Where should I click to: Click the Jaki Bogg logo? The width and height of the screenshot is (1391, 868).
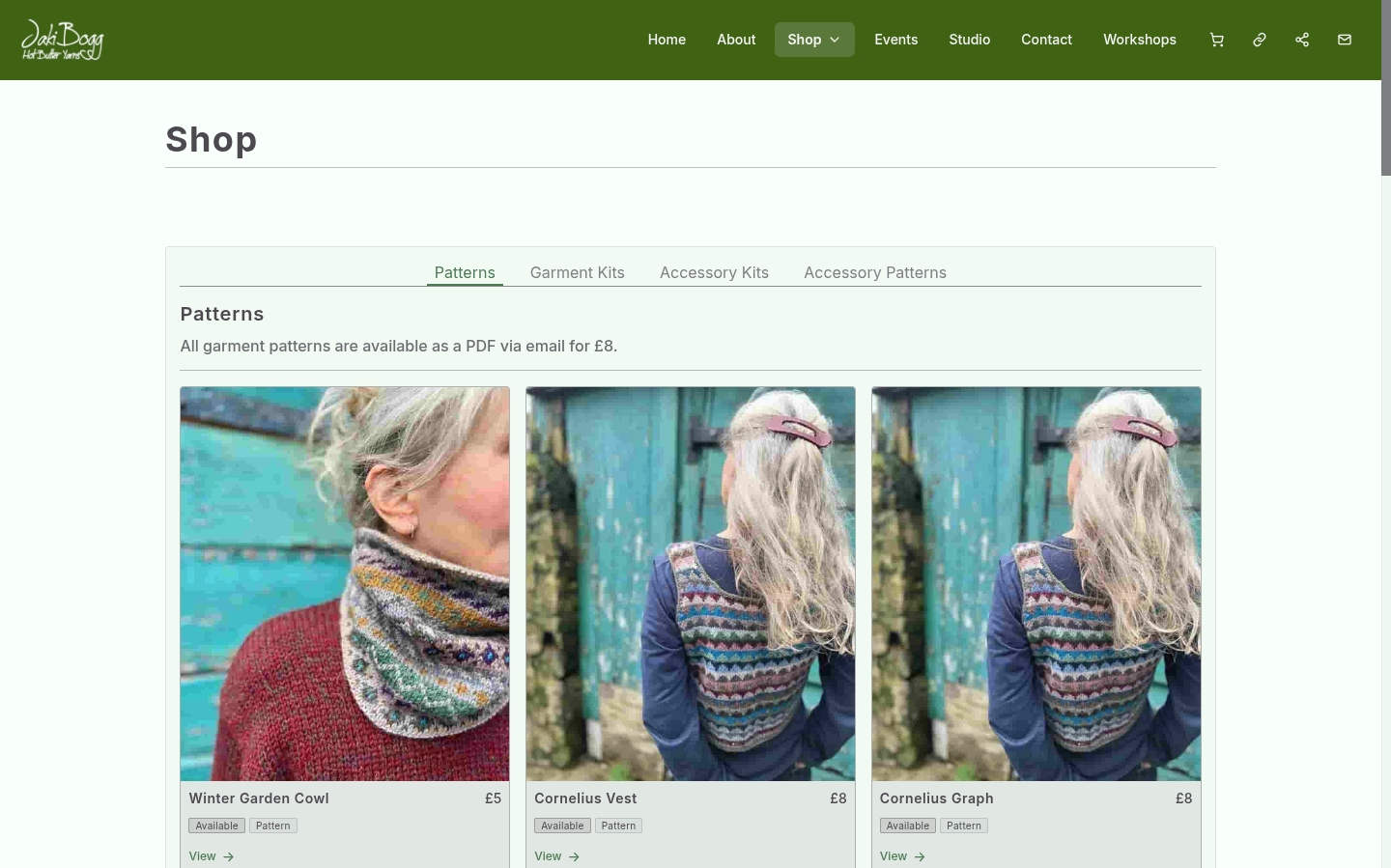[63, 40]
